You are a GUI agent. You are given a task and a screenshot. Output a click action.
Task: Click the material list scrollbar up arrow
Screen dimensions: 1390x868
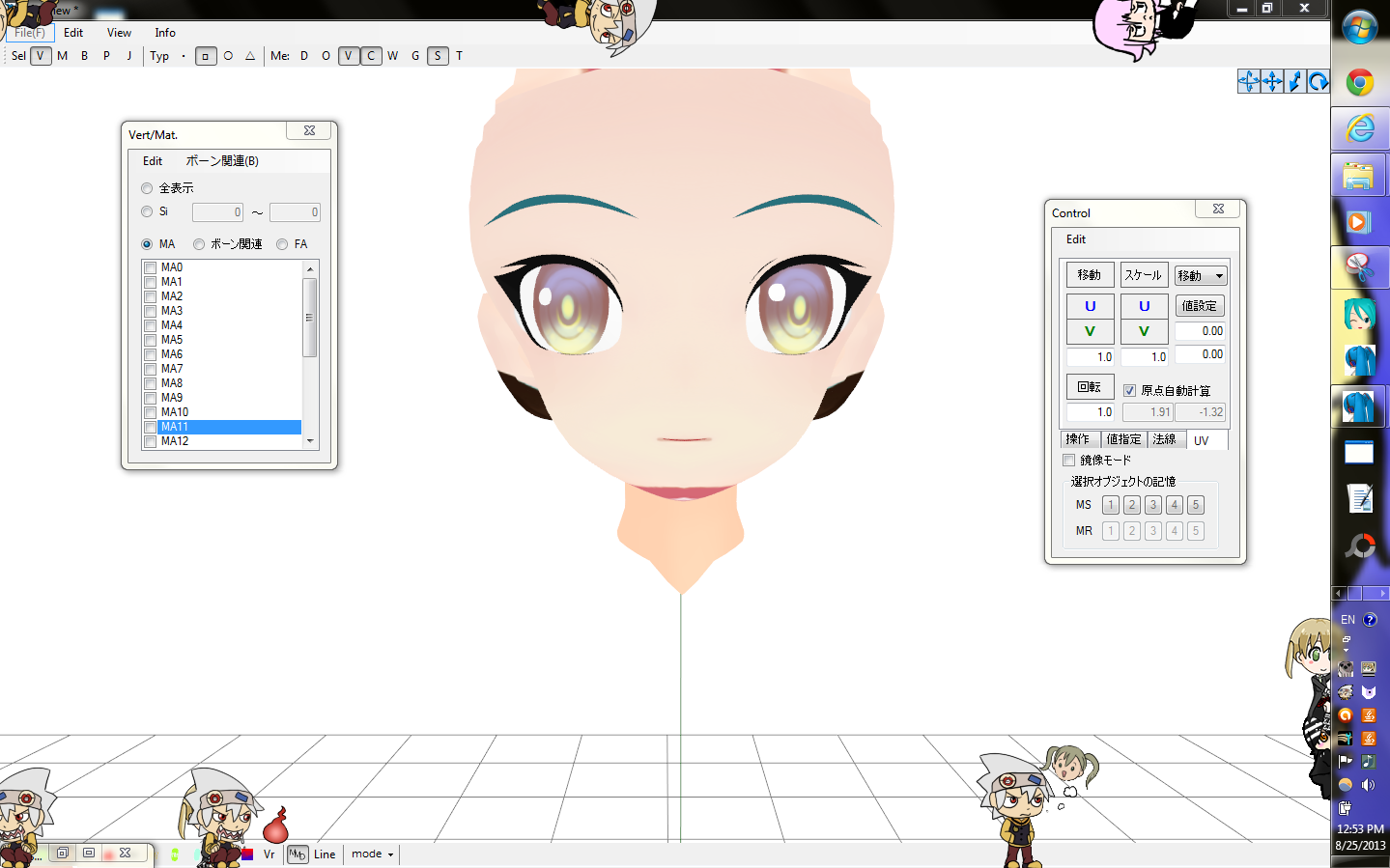(310, 268)
